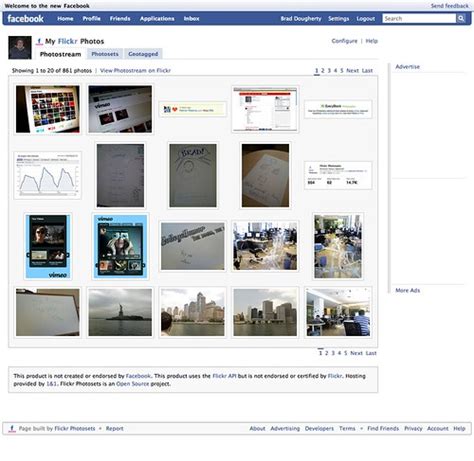Switch to the Photosets tab
The height and width of the screenshot is (461, 474).
point(105,54)
